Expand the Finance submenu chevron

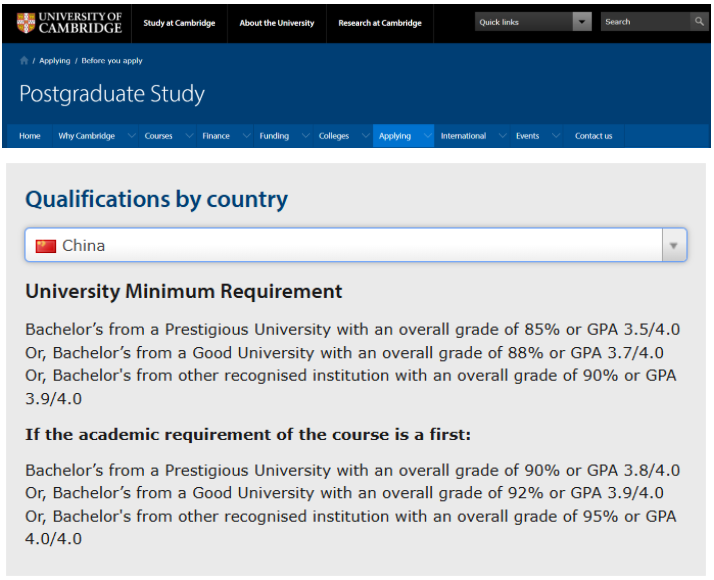point(246,136)
